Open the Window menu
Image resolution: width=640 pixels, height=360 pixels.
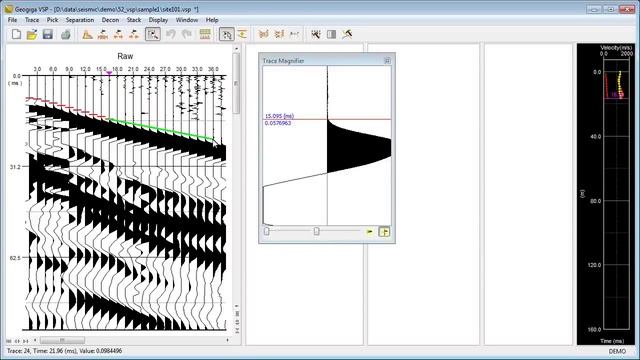[187, 20]
